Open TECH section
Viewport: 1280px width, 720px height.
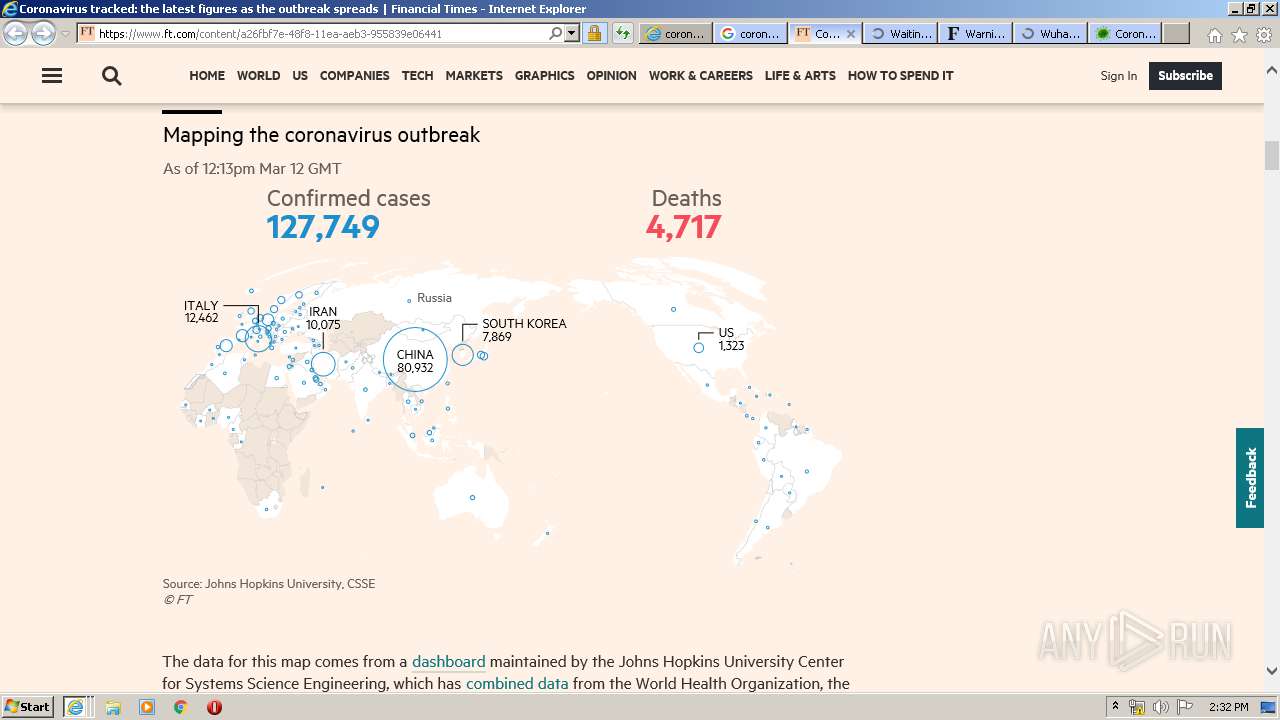(417, 76)
